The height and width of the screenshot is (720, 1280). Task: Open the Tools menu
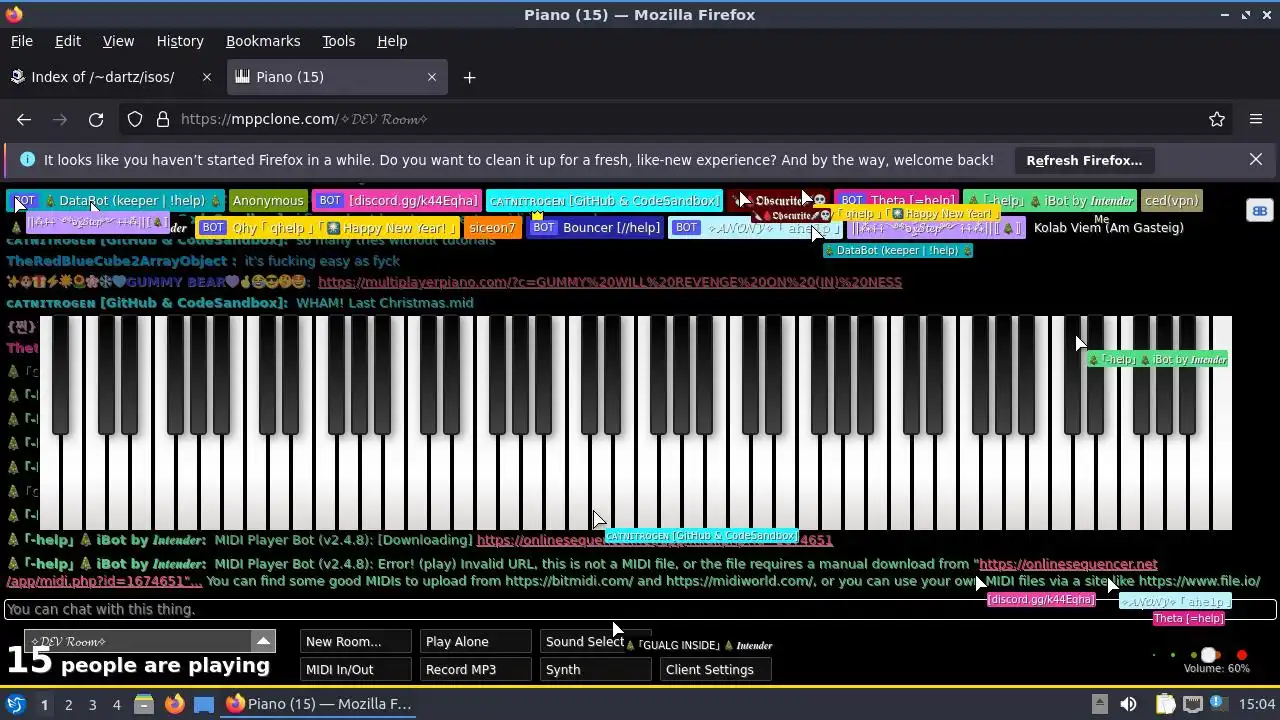tap(338, 41)
